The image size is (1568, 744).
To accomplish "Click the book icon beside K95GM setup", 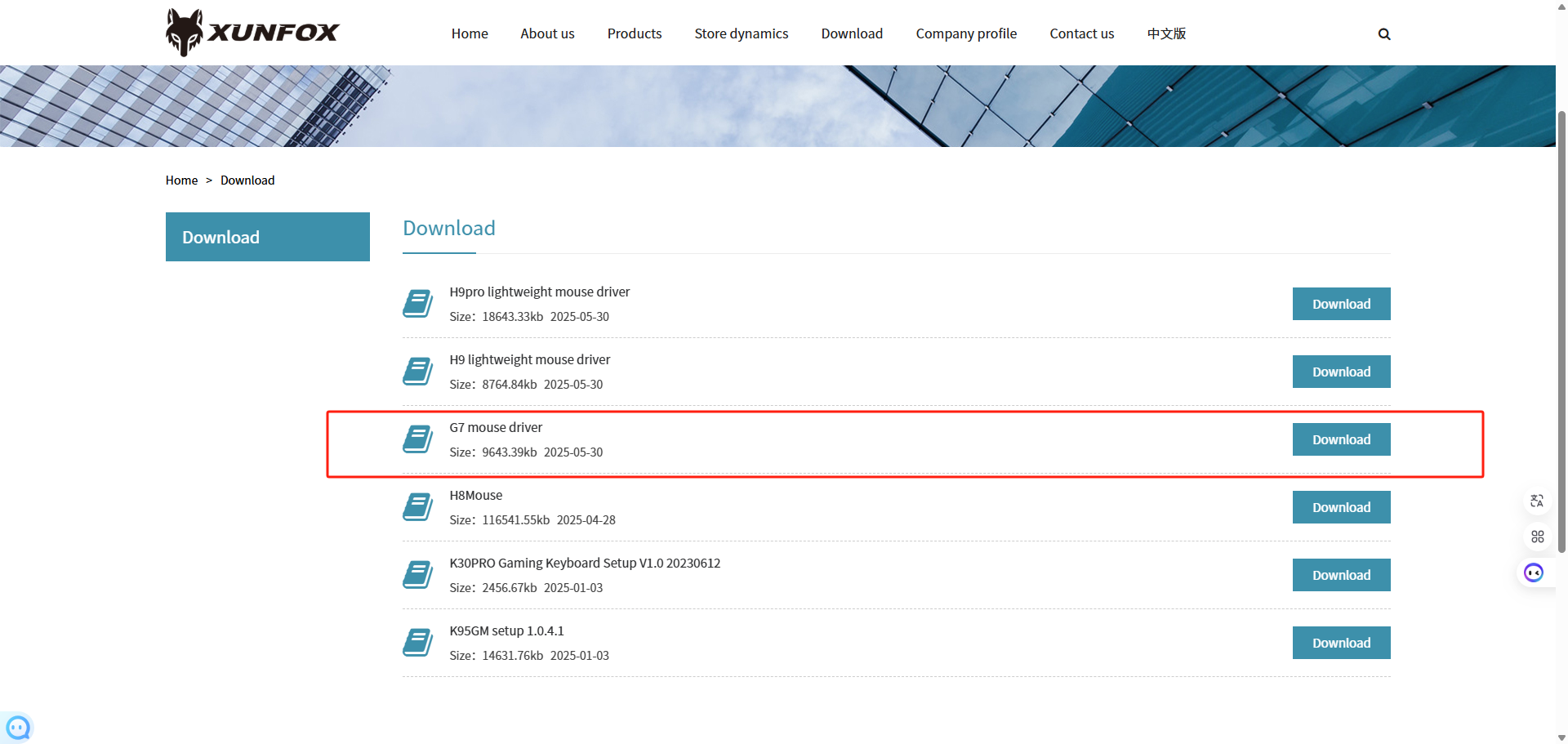I will pyautogui.click(x=418, y=642).
